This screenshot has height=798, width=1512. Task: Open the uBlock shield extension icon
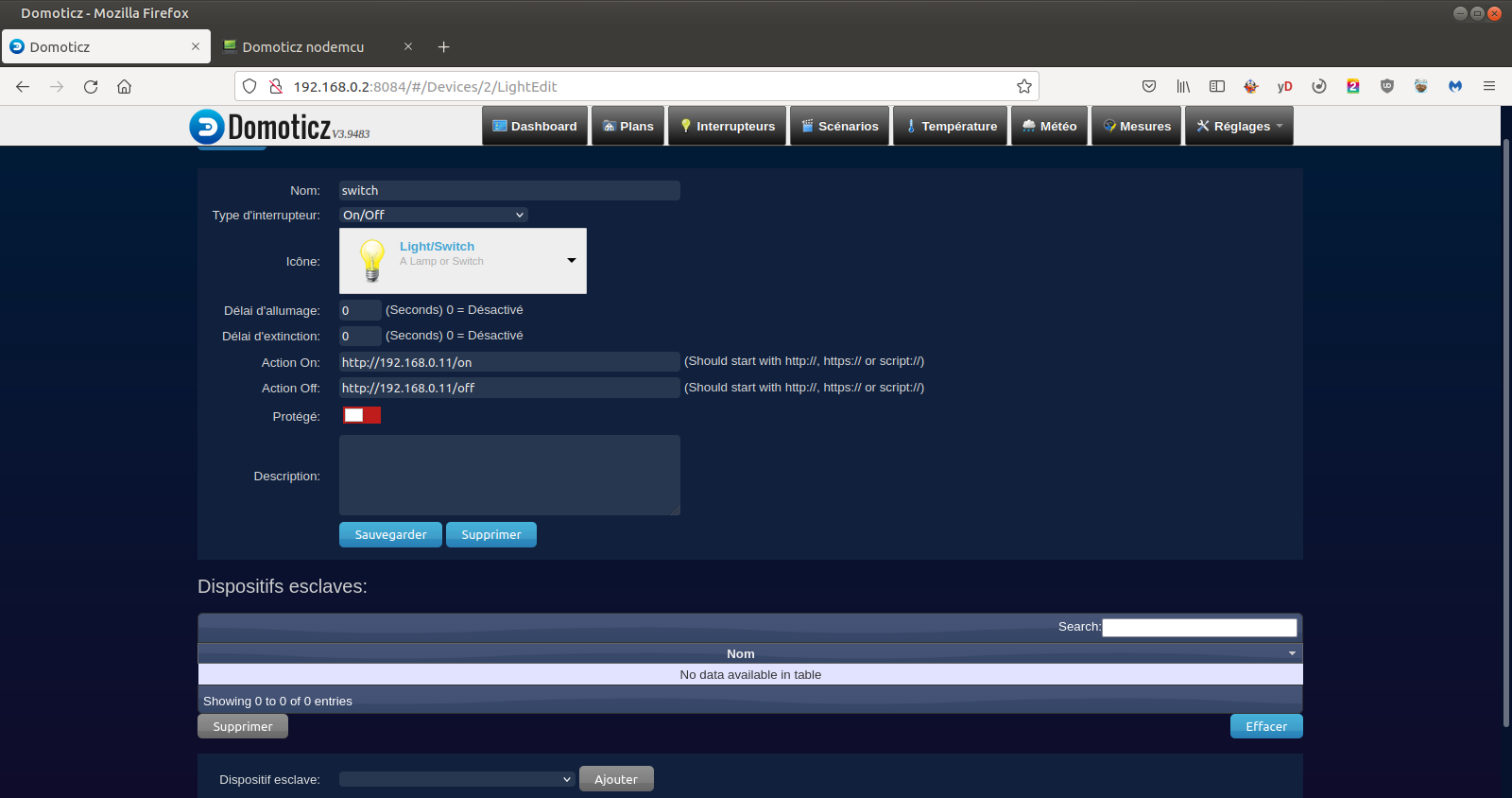(x=1386, y=86)
